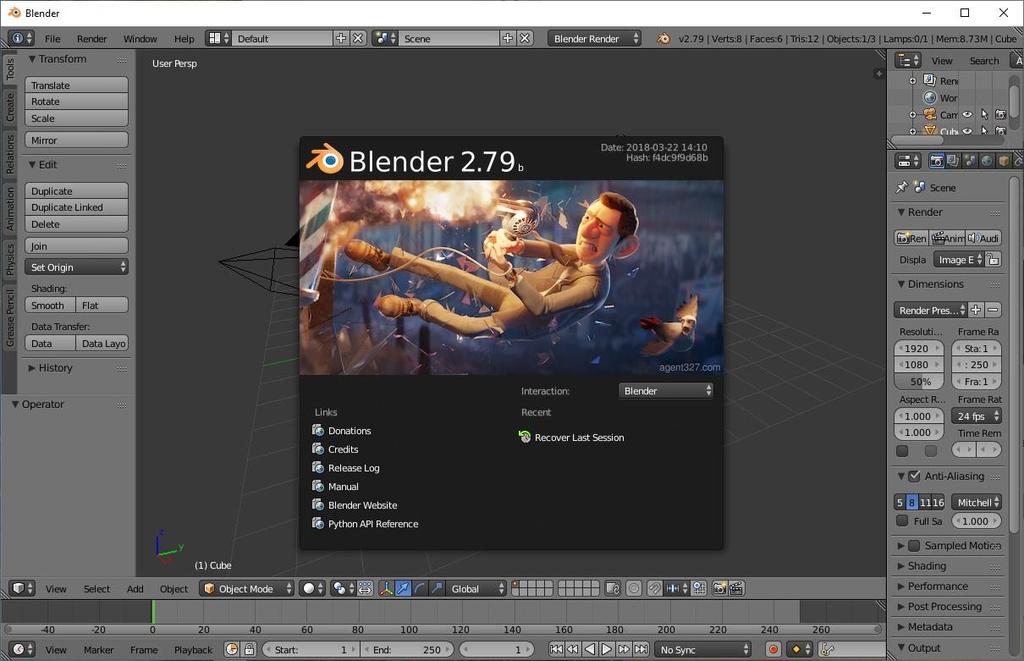The image size is (1024, 661).
Task: Open the Set Origin dropdown
Action: pyautogui.click(x=76, y=267)
